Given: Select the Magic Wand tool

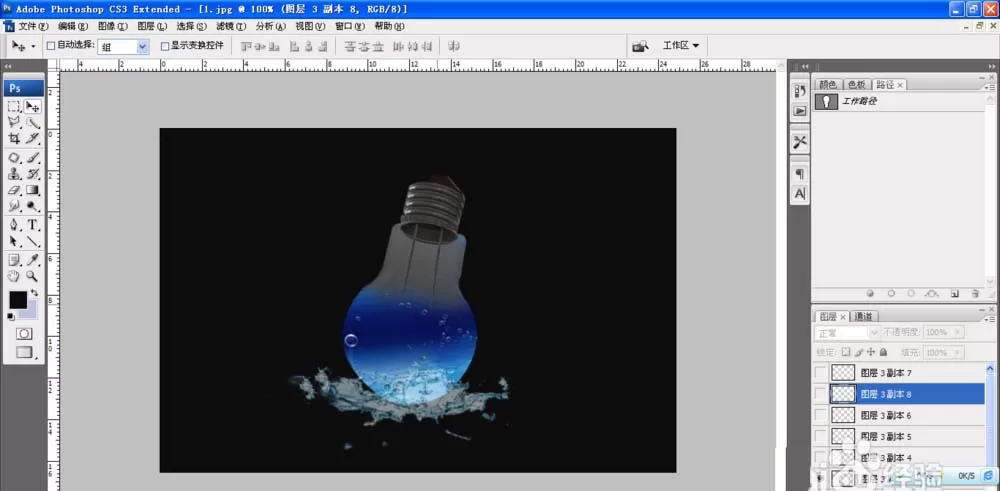Looking at the screenshot, I should tap(33, 122).
